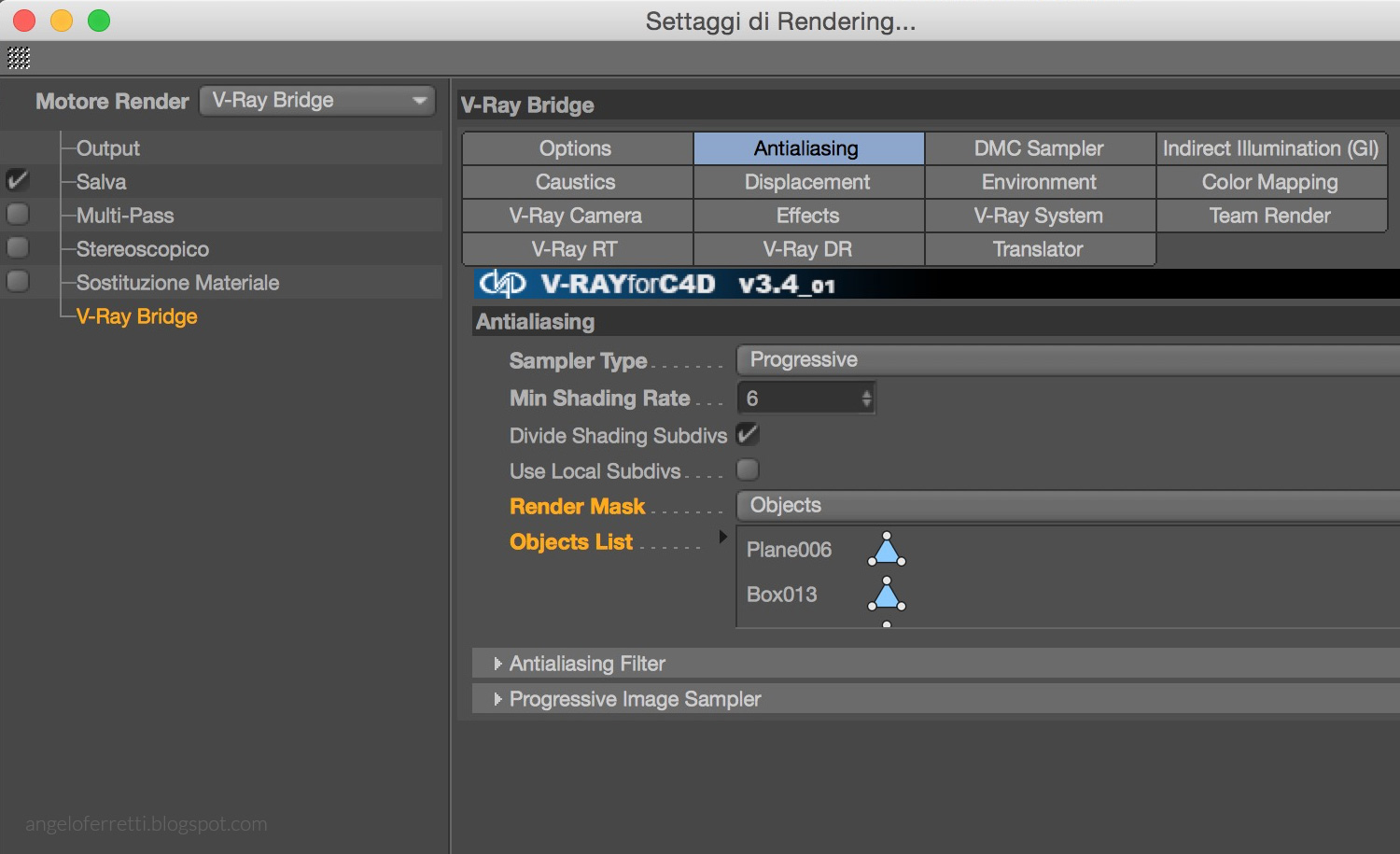Switch to the Caustics tab
The image size is (1400, 854).
click(577, 182)
